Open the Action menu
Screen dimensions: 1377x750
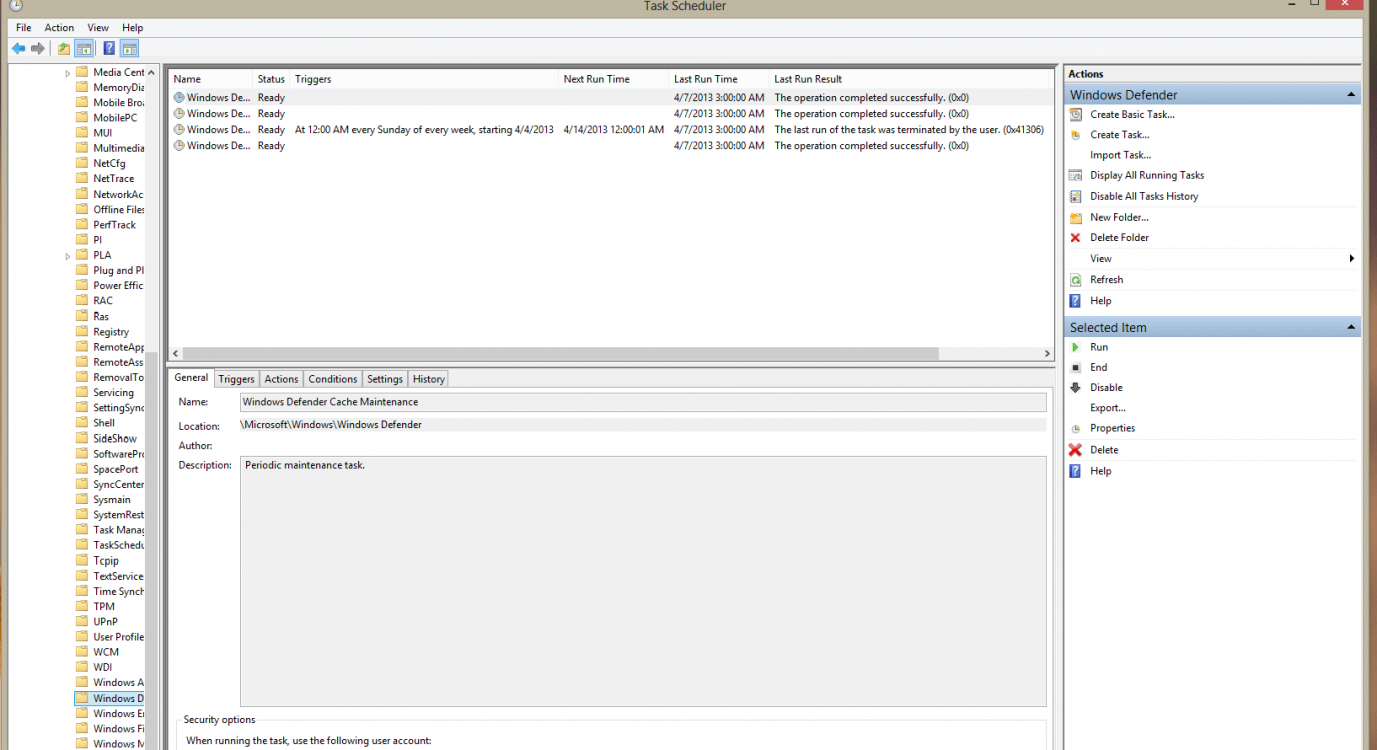point(59,28)
